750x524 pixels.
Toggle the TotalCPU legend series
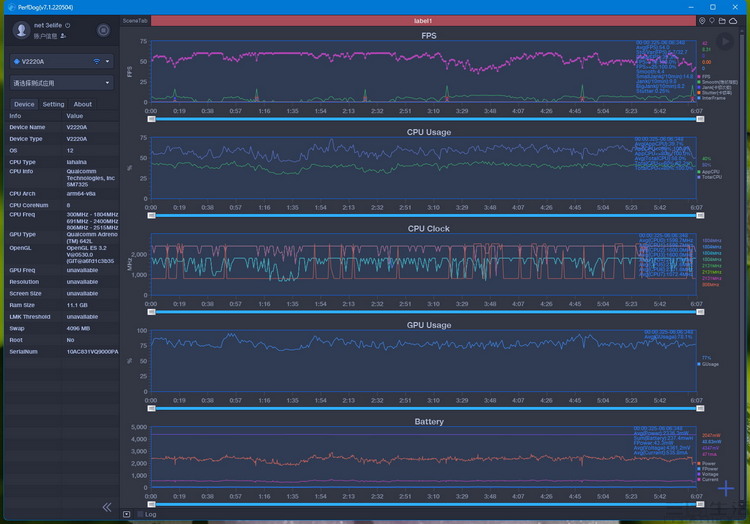tap(710, 177)
